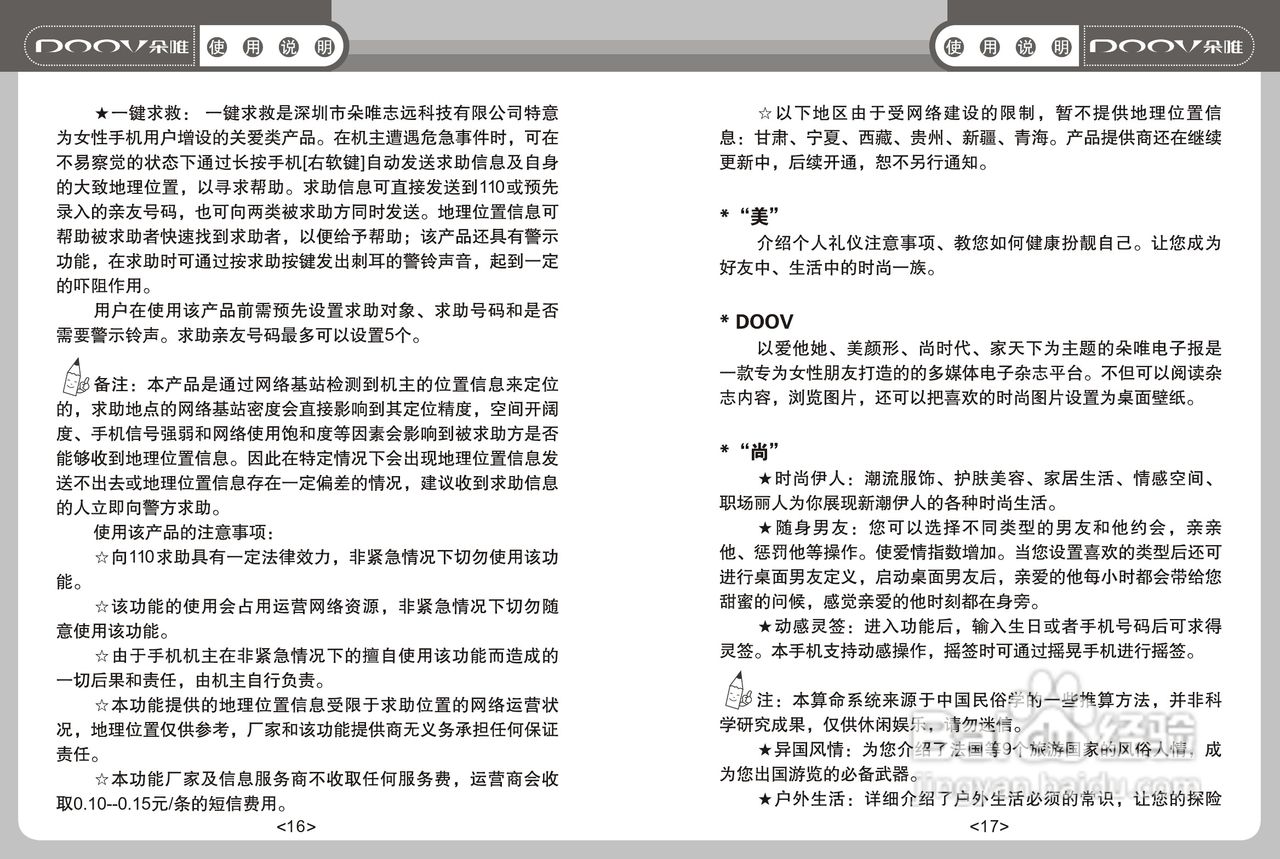Click the DOOV朵唯 logo in right header
Image resolution: width=1280 pixels, height=859 pixels.
click(1166, 47)
